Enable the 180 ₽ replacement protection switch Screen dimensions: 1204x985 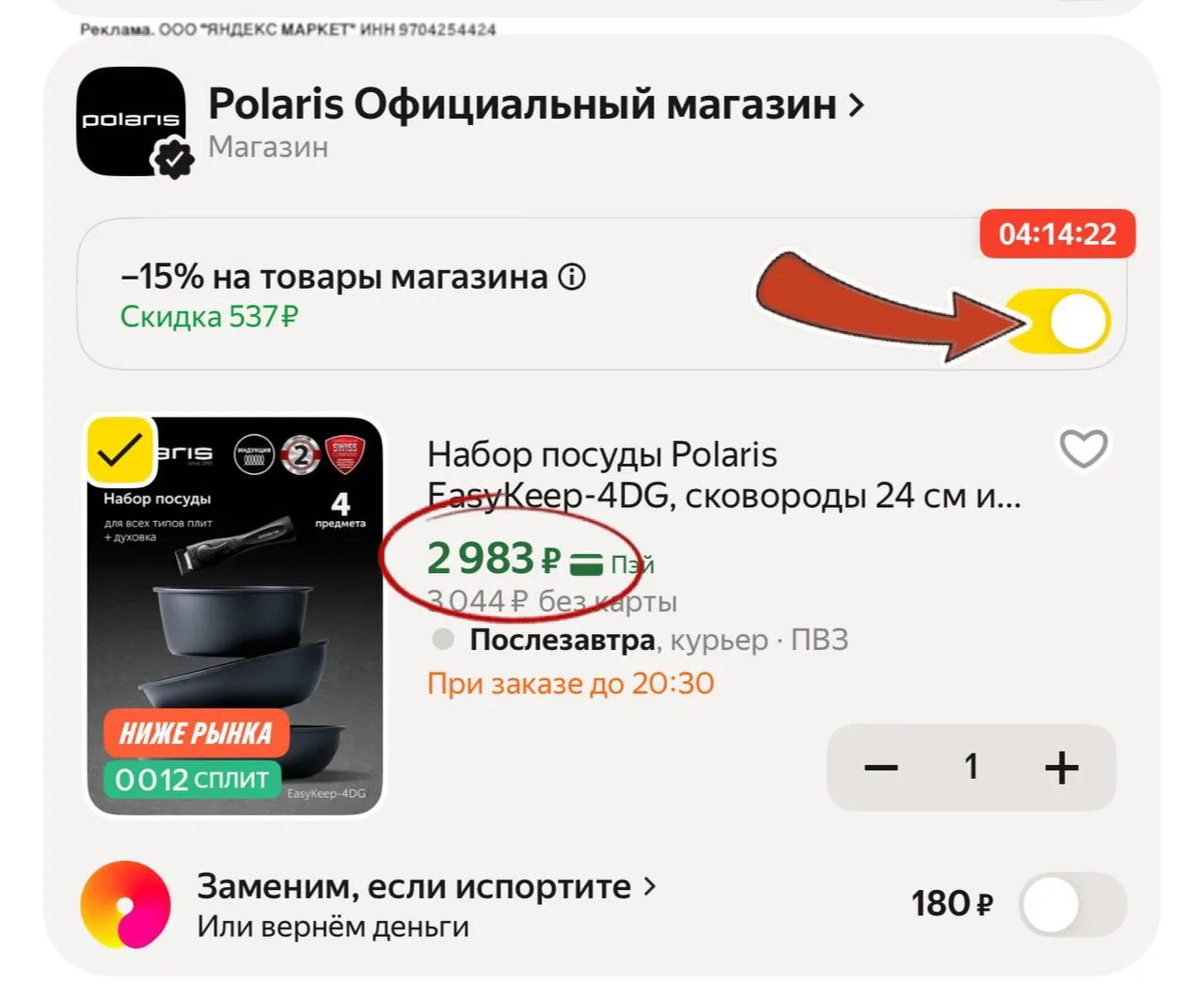[1073, 905]
